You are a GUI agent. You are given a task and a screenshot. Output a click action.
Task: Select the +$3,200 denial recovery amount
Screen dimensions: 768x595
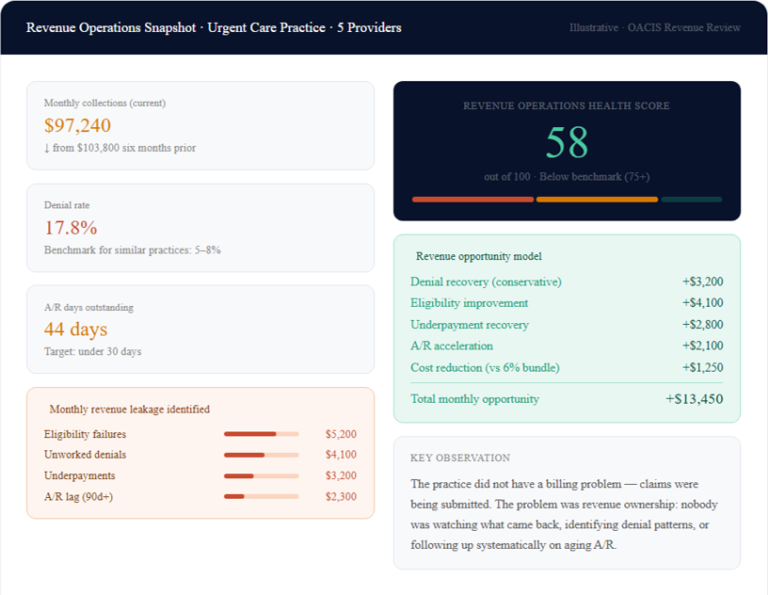[x=702, y=282]
